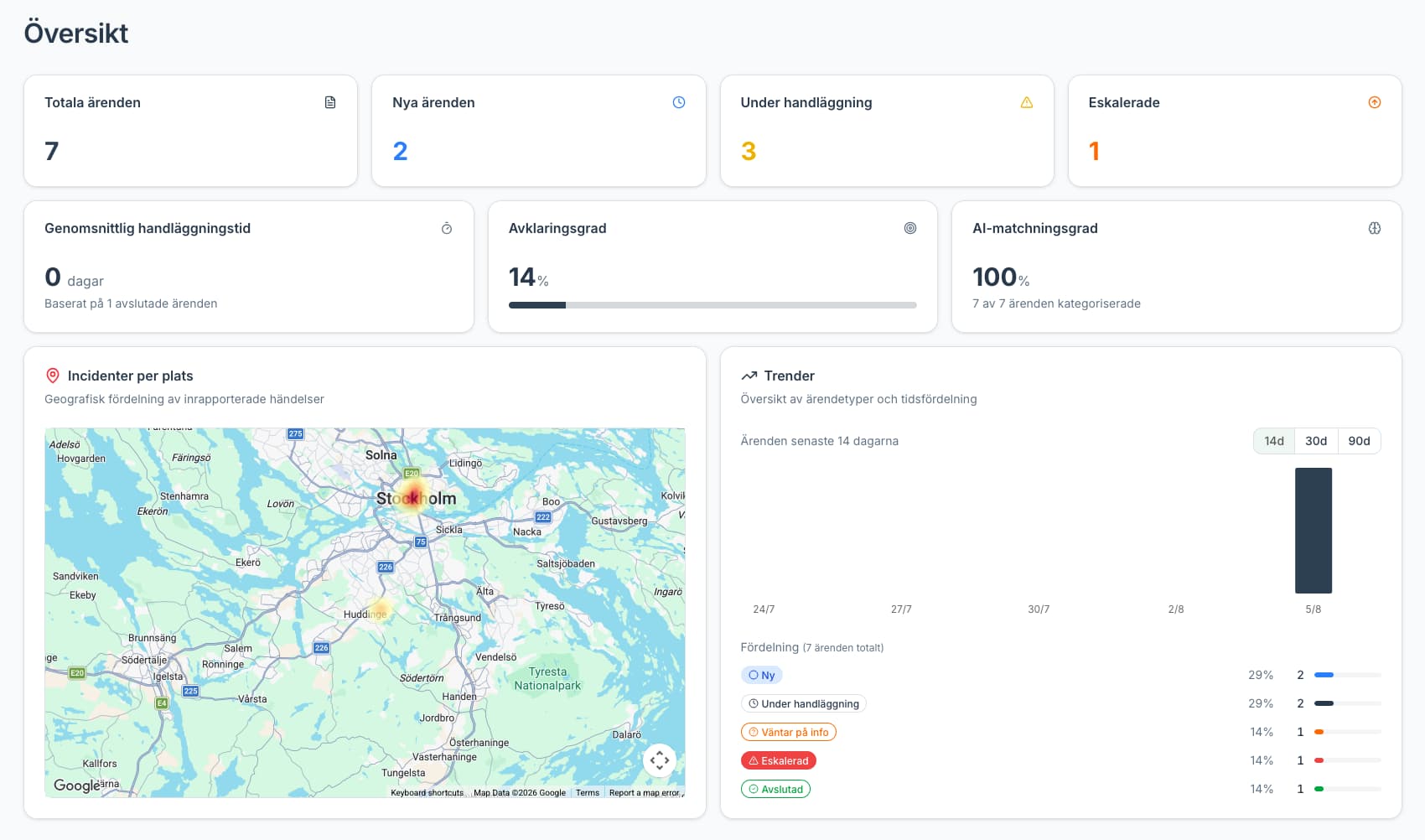Click the "Översikt av ärendetyper och tidsfördelning" subtitle
The width and height of the screenshot is (1425, 840).
click(x=858, y=399)
